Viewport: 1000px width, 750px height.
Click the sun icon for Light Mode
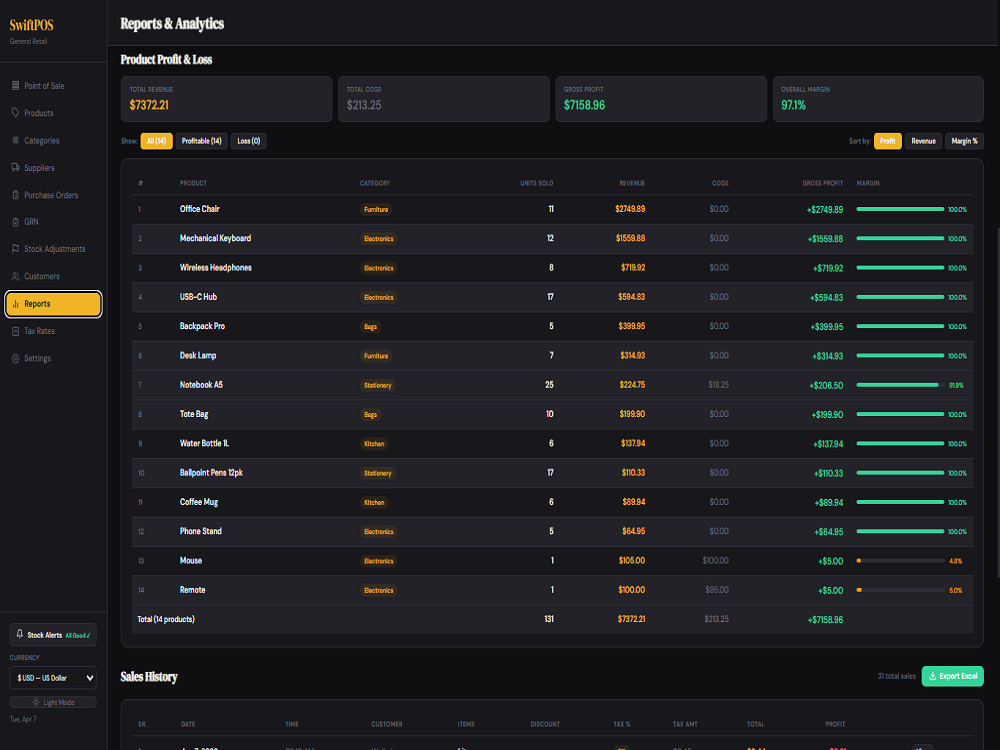tap(36, 702)
